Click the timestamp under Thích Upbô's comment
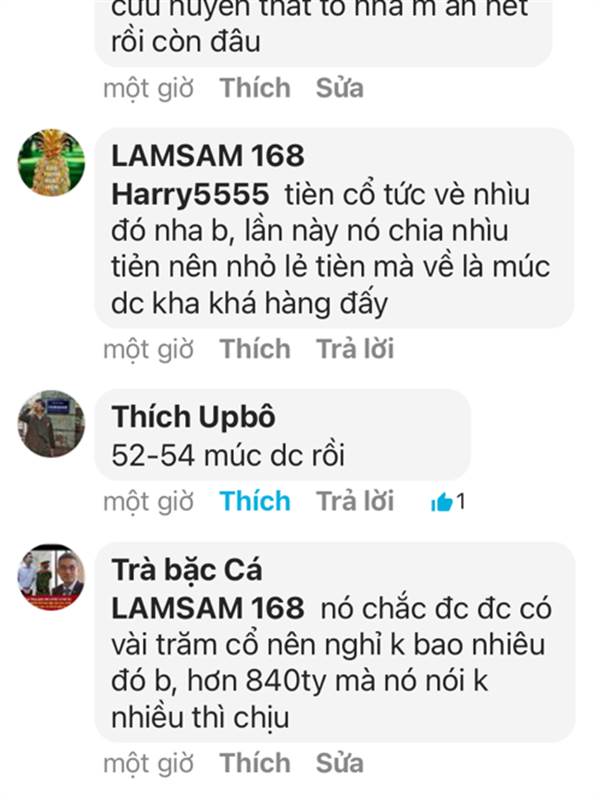600x800 pixels. coord(148,502)
